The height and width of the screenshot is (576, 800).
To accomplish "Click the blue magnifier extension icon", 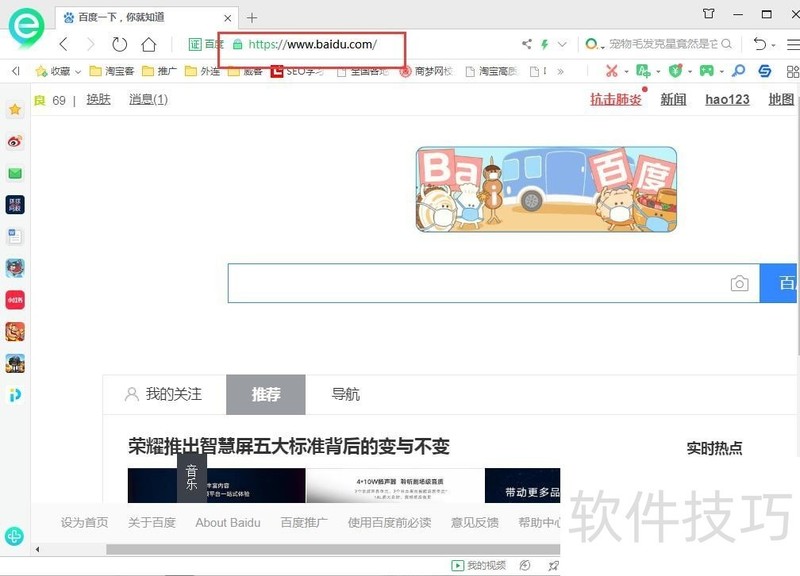I will (738, 70).
